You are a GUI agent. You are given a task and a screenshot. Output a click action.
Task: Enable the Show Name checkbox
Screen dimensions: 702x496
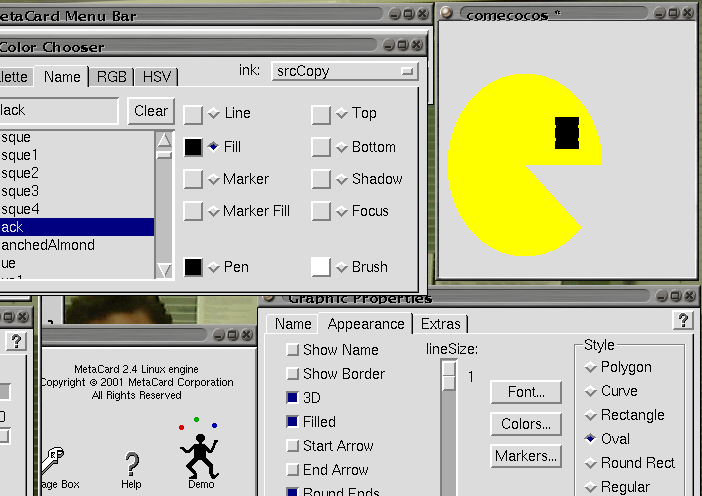(292, 350)
